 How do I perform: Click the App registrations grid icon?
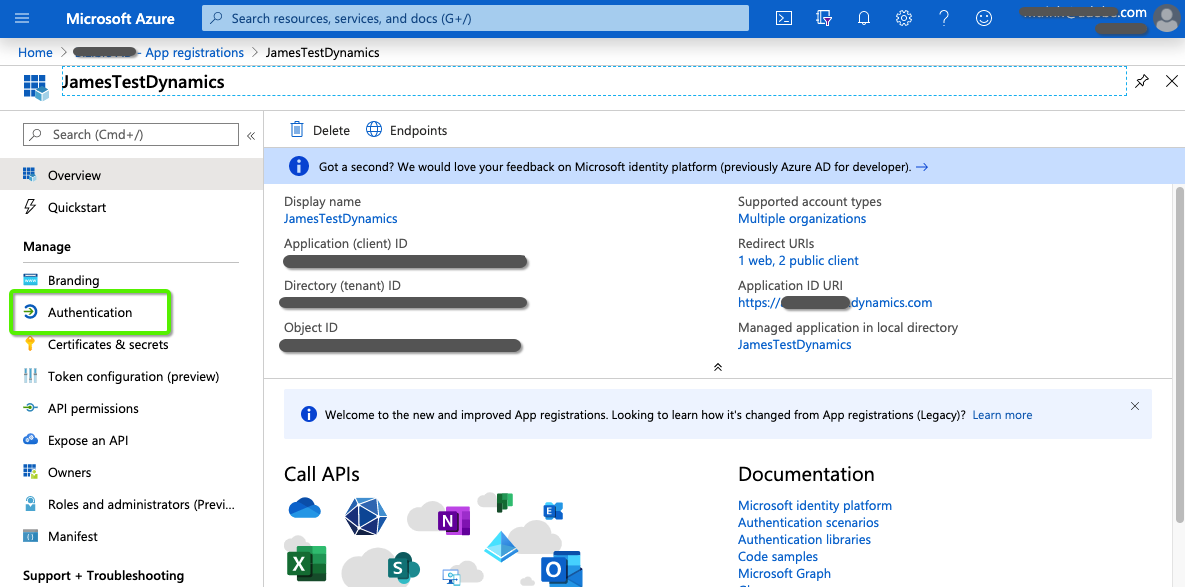pyautogui.click(x=36, y=85)
